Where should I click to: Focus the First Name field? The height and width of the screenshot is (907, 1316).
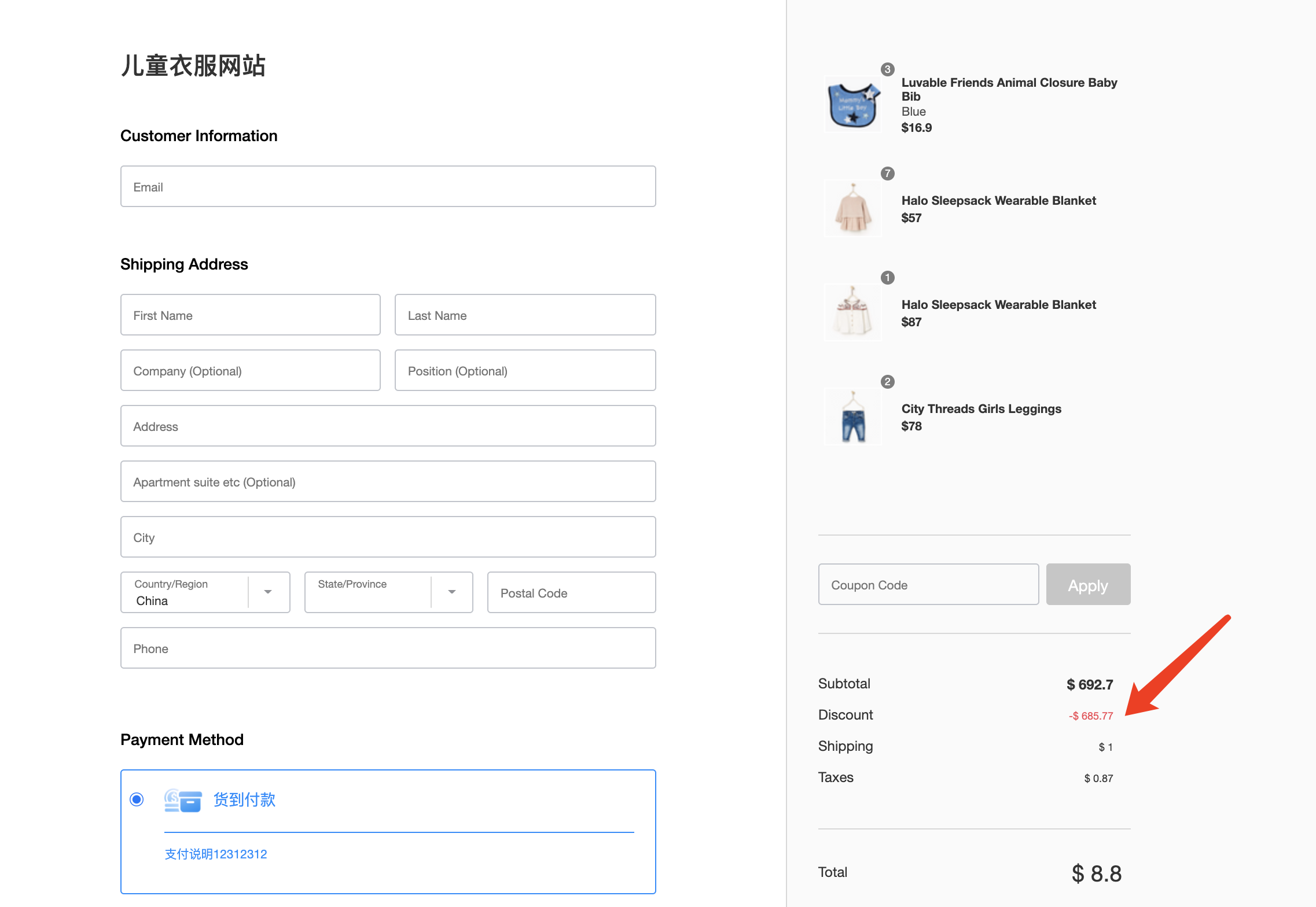pos(250,315)
